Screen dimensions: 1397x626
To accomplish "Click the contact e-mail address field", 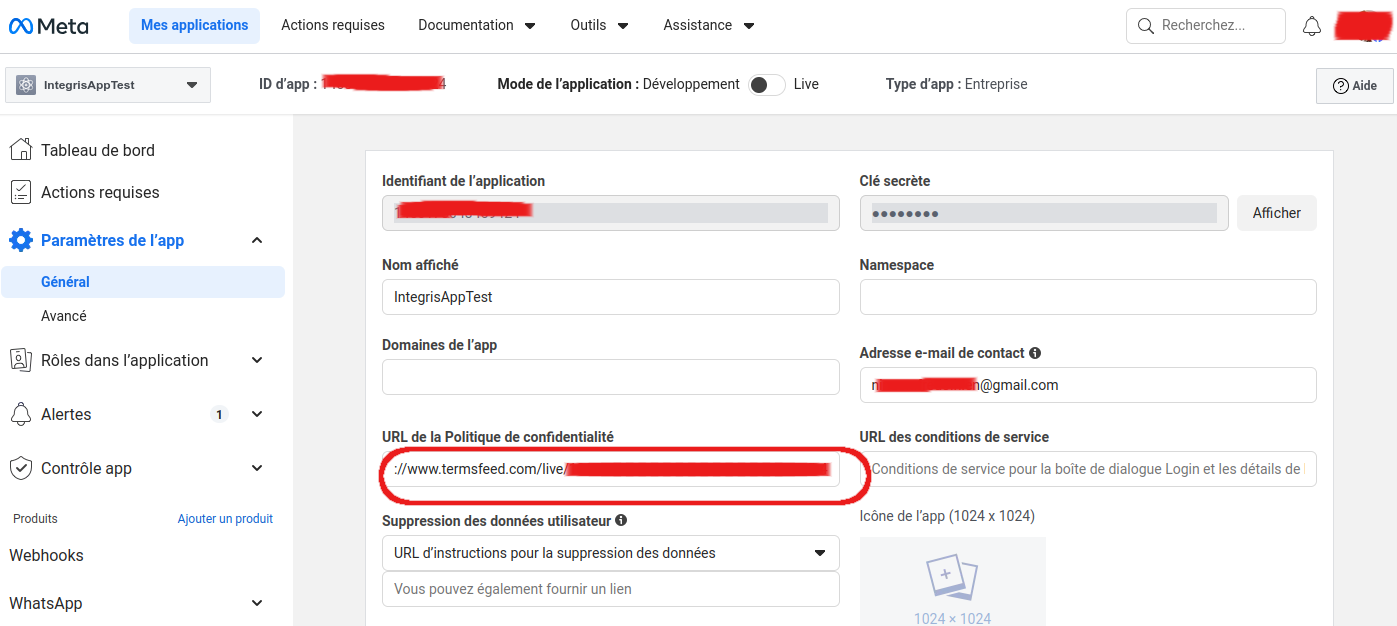I will click(x=1088, y=385).
